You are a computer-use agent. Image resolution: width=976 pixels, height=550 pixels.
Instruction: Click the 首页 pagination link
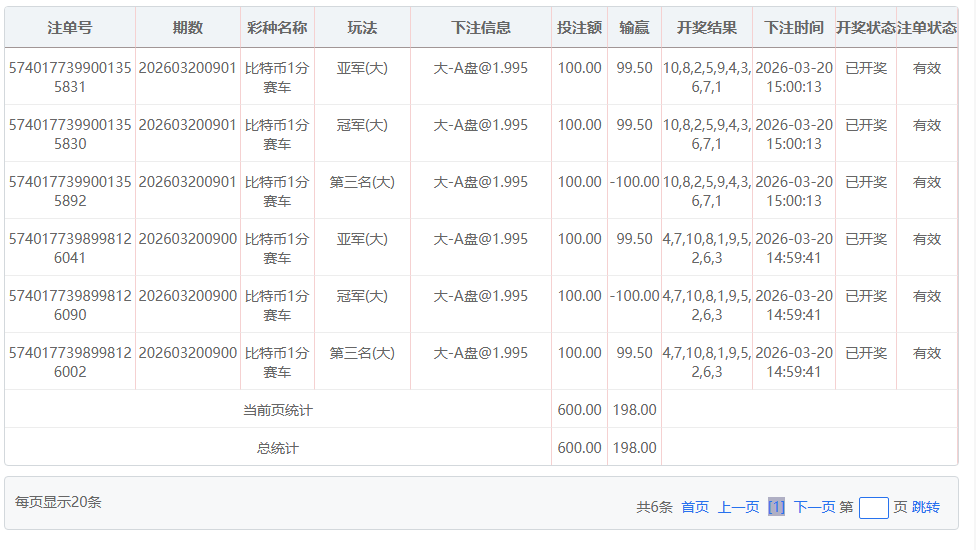click(x=695, y=507)
